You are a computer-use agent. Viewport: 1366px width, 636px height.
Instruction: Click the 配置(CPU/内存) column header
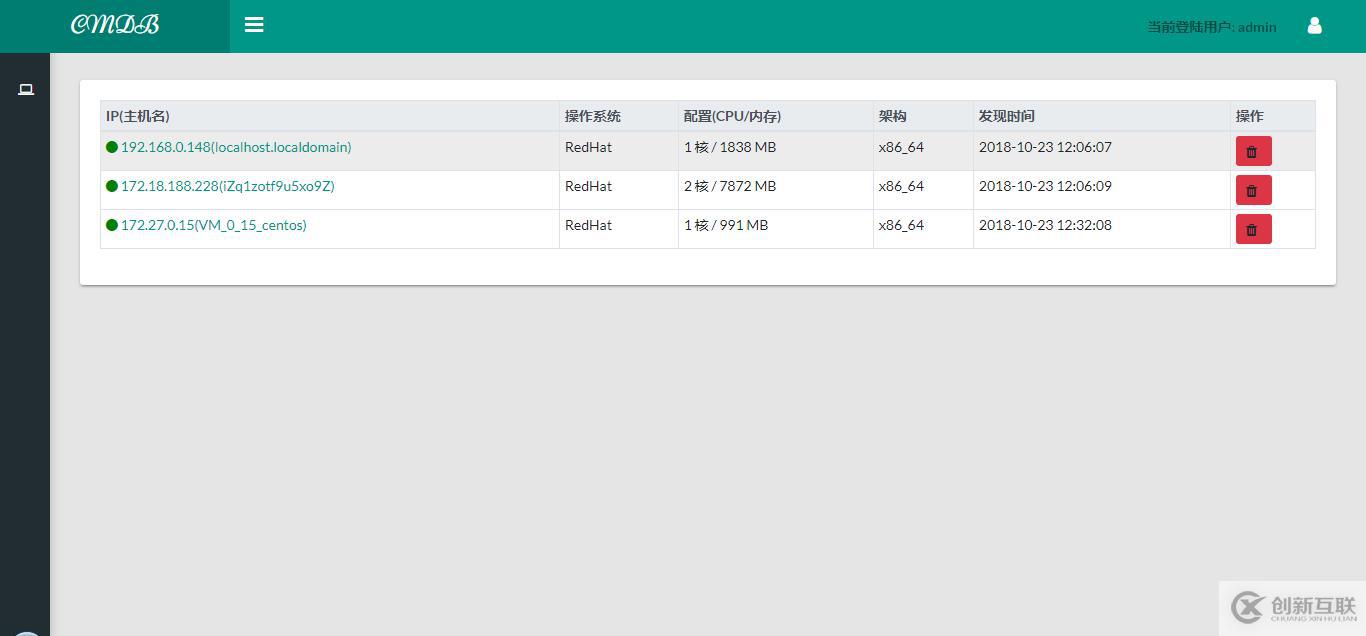click(732, 116)
